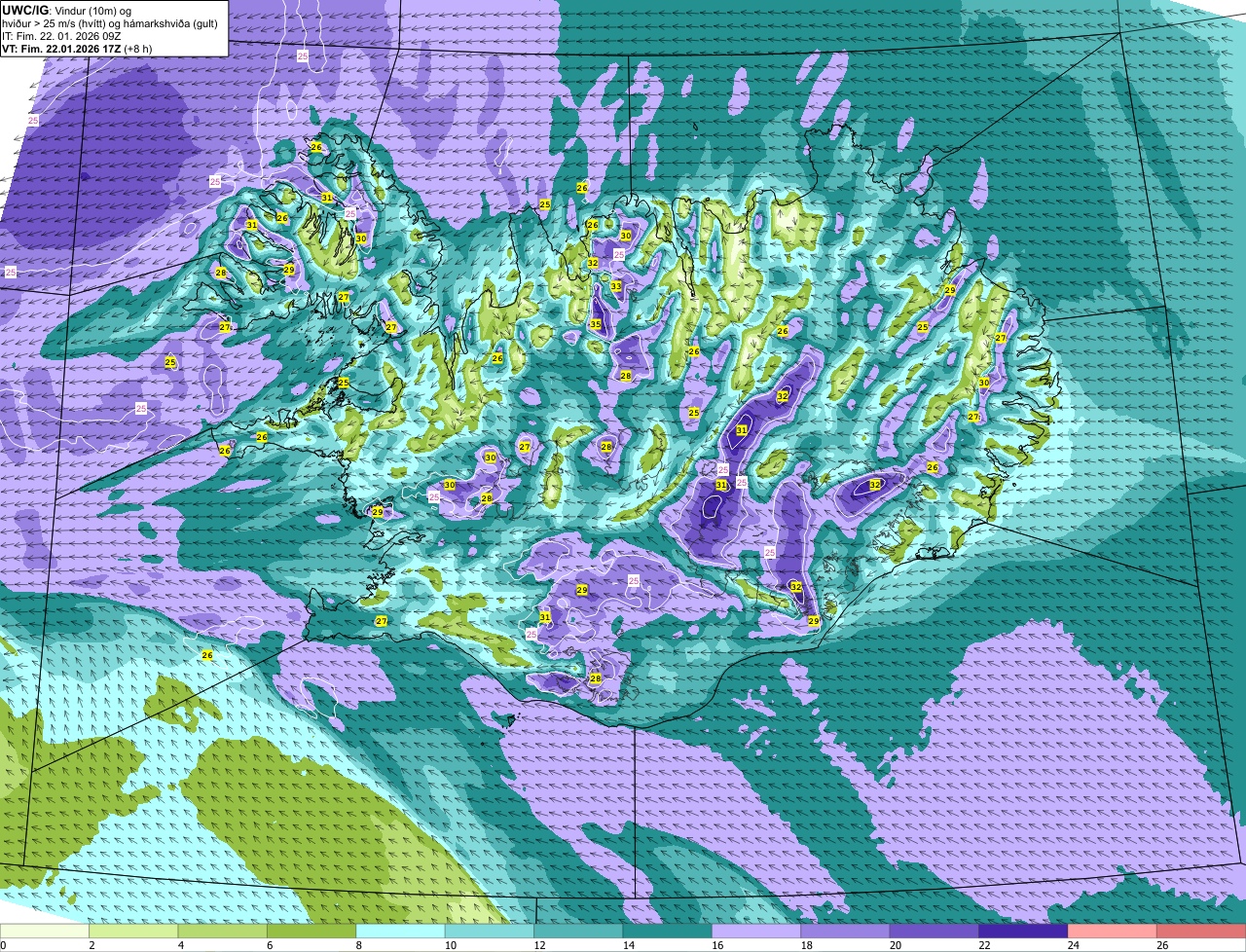Select the valid time line "VT: Fim. 22.01.2026 17Z (+8 h)"

pyautogui.click(x=78, y=49)
